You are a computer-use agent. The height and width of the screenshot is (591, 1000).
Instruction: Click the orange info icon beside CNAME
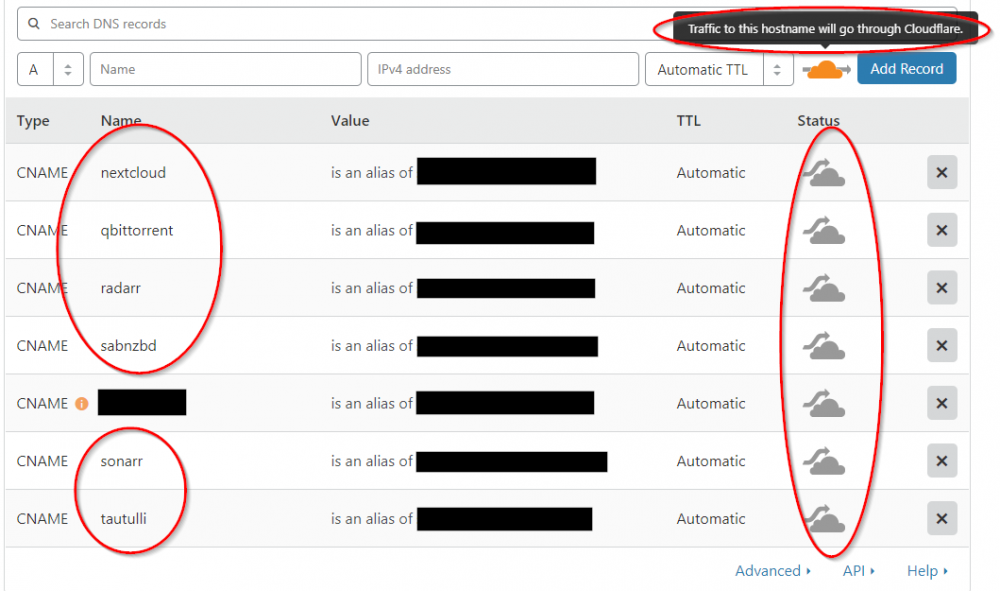(x=82, y=404)
